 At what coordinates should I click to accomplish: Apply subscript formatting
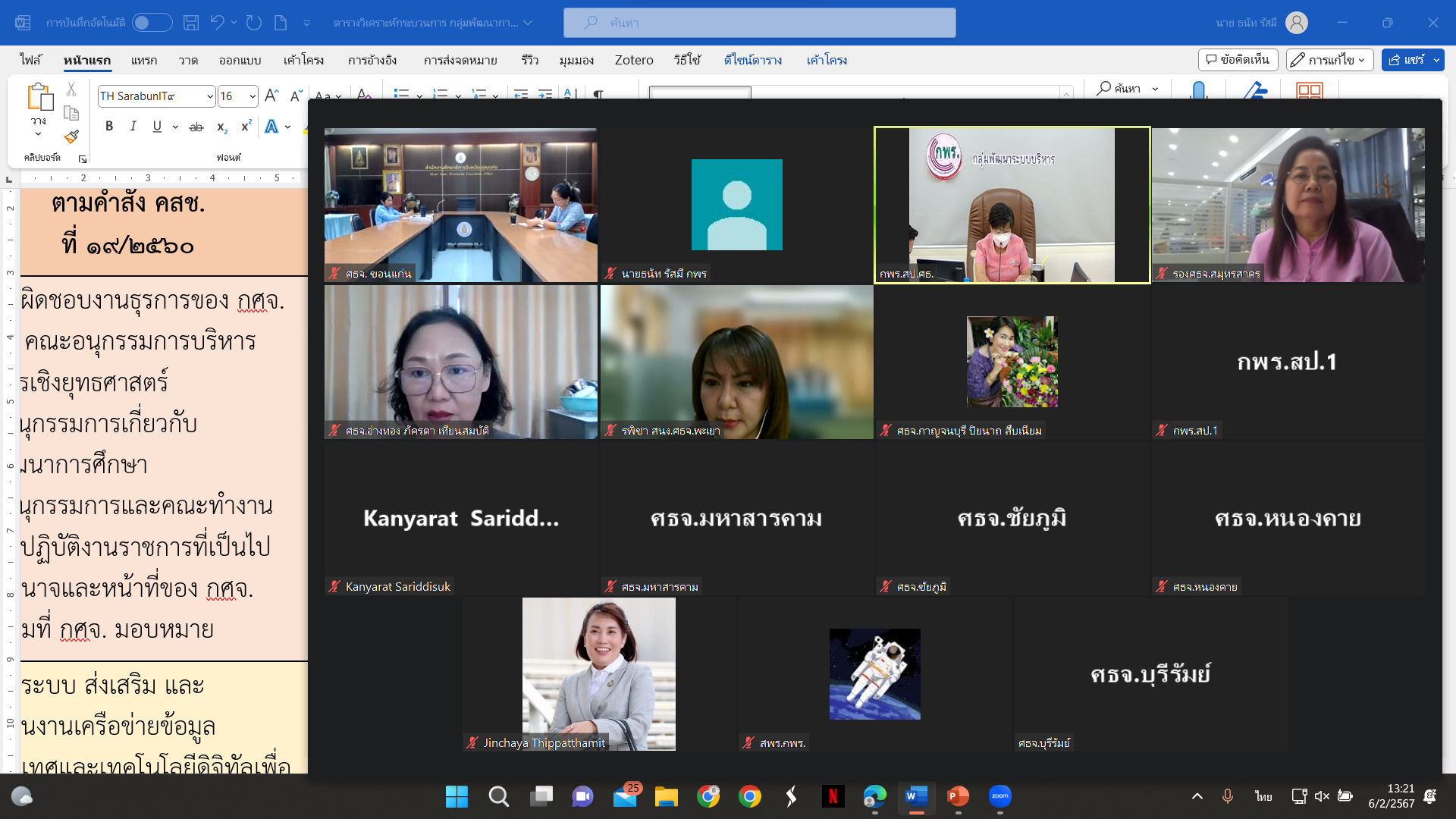coord(221,127)
